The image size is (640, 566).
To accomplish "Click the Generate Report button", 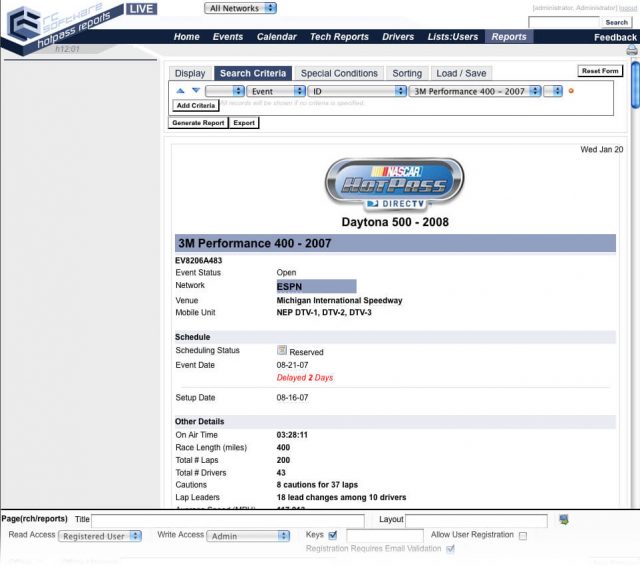I will 198,123.
